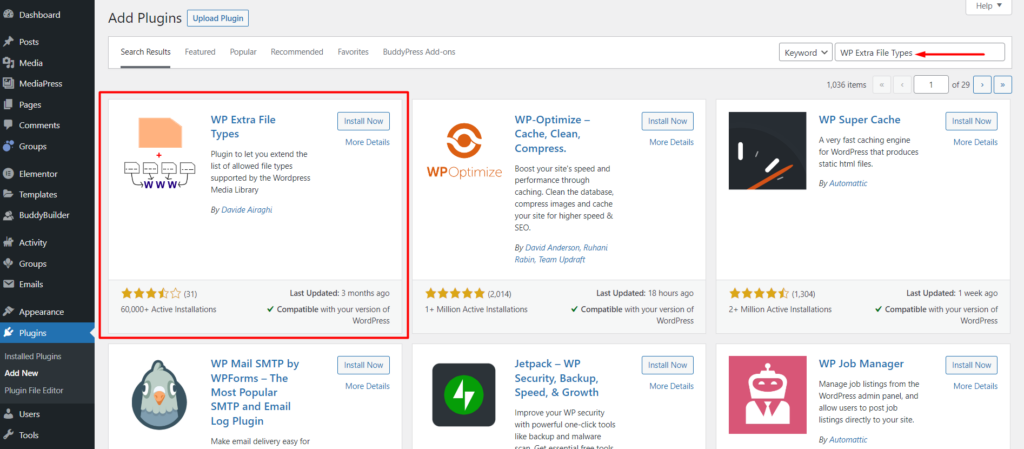Image resolution: width=1024 pixels, height=449 pixels.
Task: Click the WP Job Manager robot logo
Action: pos(767,395)
